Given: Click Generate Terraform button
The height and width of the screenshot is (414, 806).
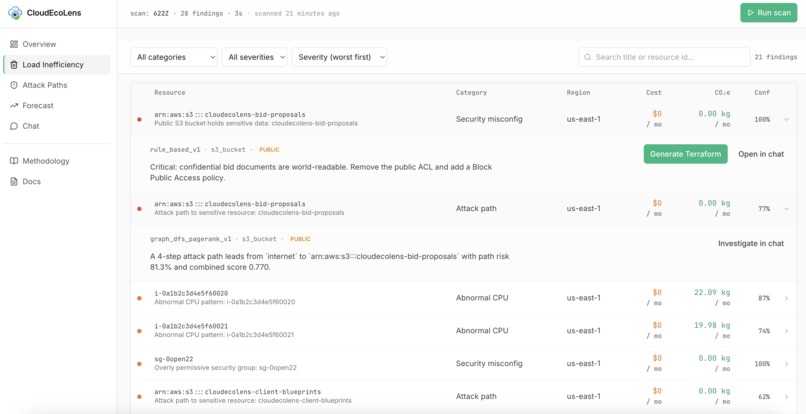Looking at the screenshot, I should click(685, 154).
